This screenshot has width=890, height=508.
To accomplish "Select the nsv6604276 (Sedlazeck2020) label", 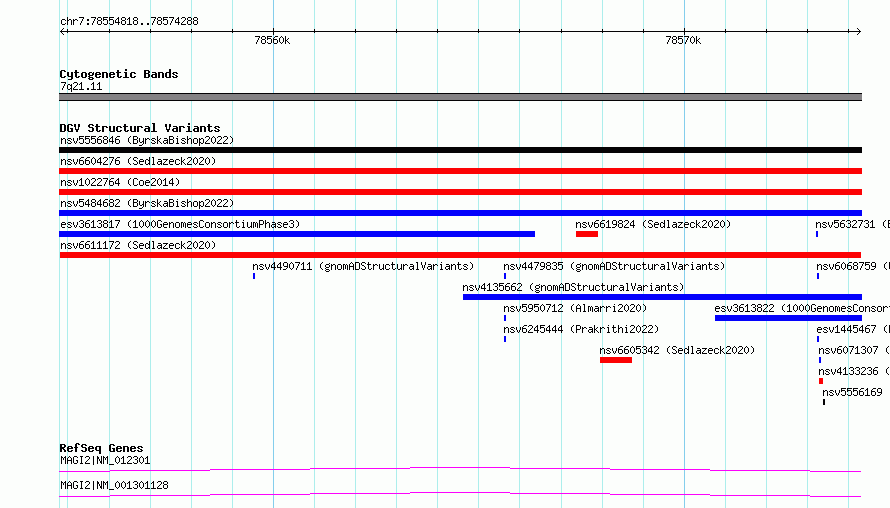I will (138, 161).
